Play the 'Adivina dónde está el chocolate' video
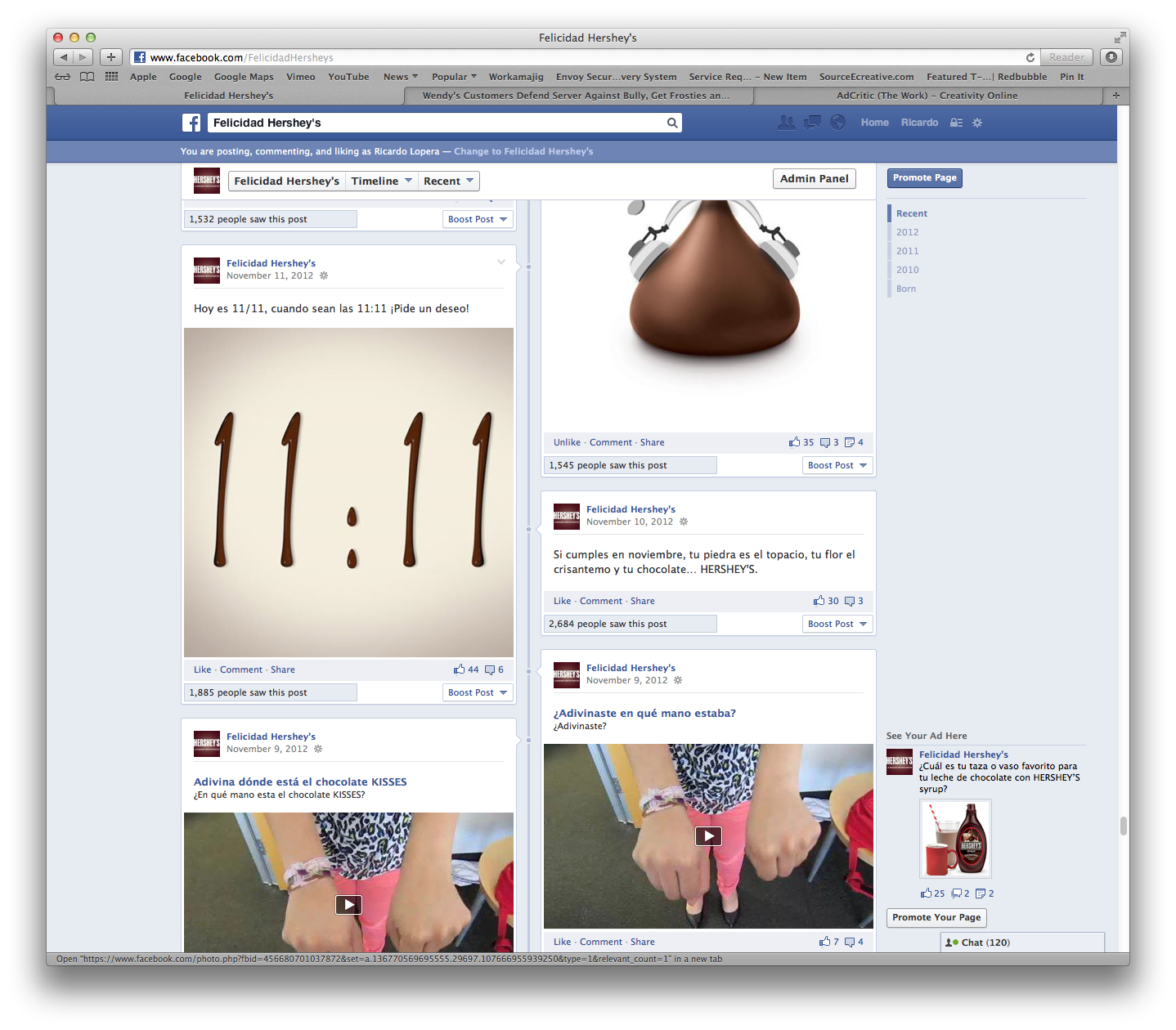This screenshot has width=1176, height=1030. (x=348, y=905)
